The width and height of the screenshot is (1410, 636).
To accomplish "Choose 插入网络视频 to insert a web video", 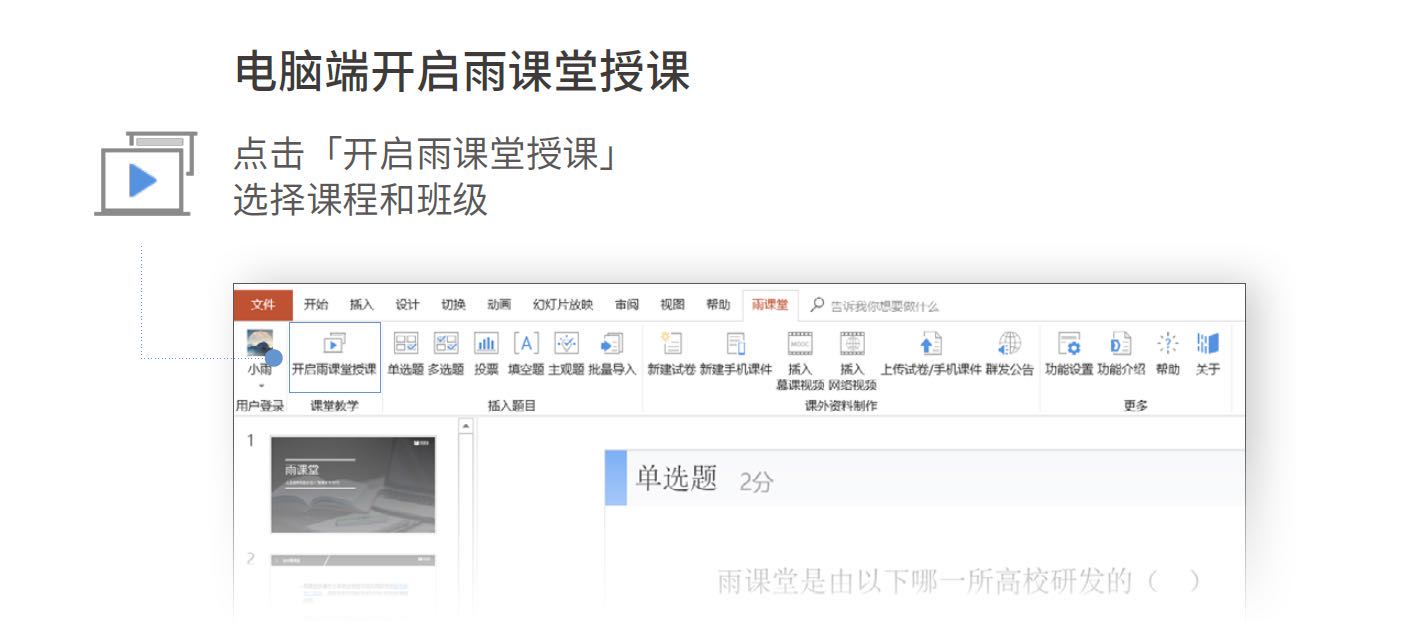I will pyautogui.click(x=852, y=361).
